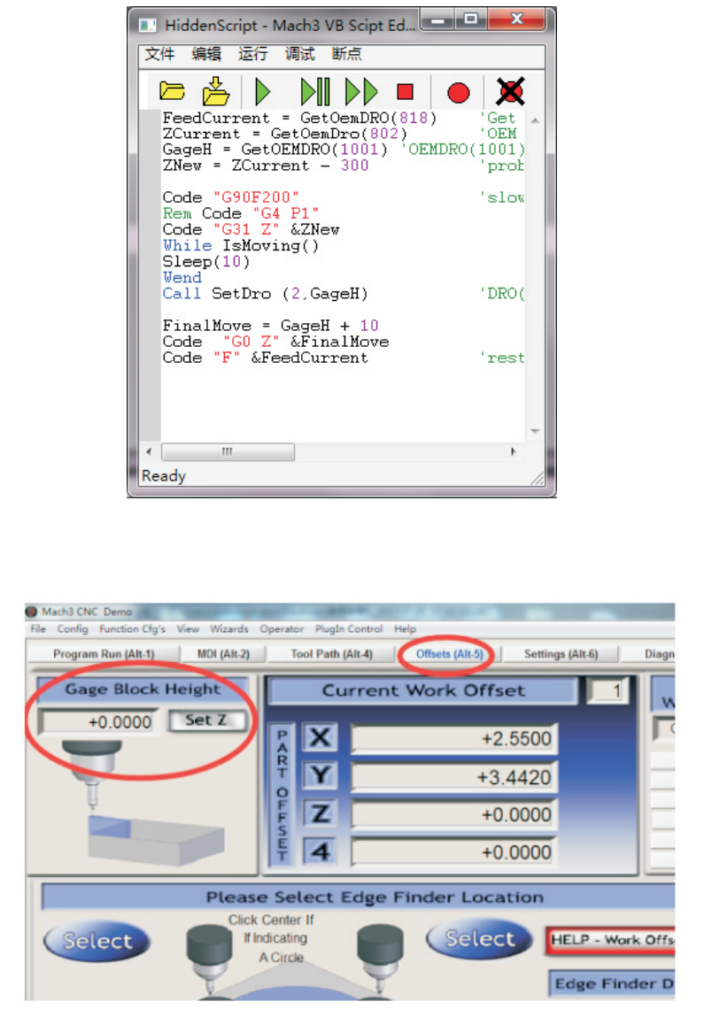The width and height of the screenshot is (704, 1024).
Task: Open the 断点 menu
Action: 346,54
